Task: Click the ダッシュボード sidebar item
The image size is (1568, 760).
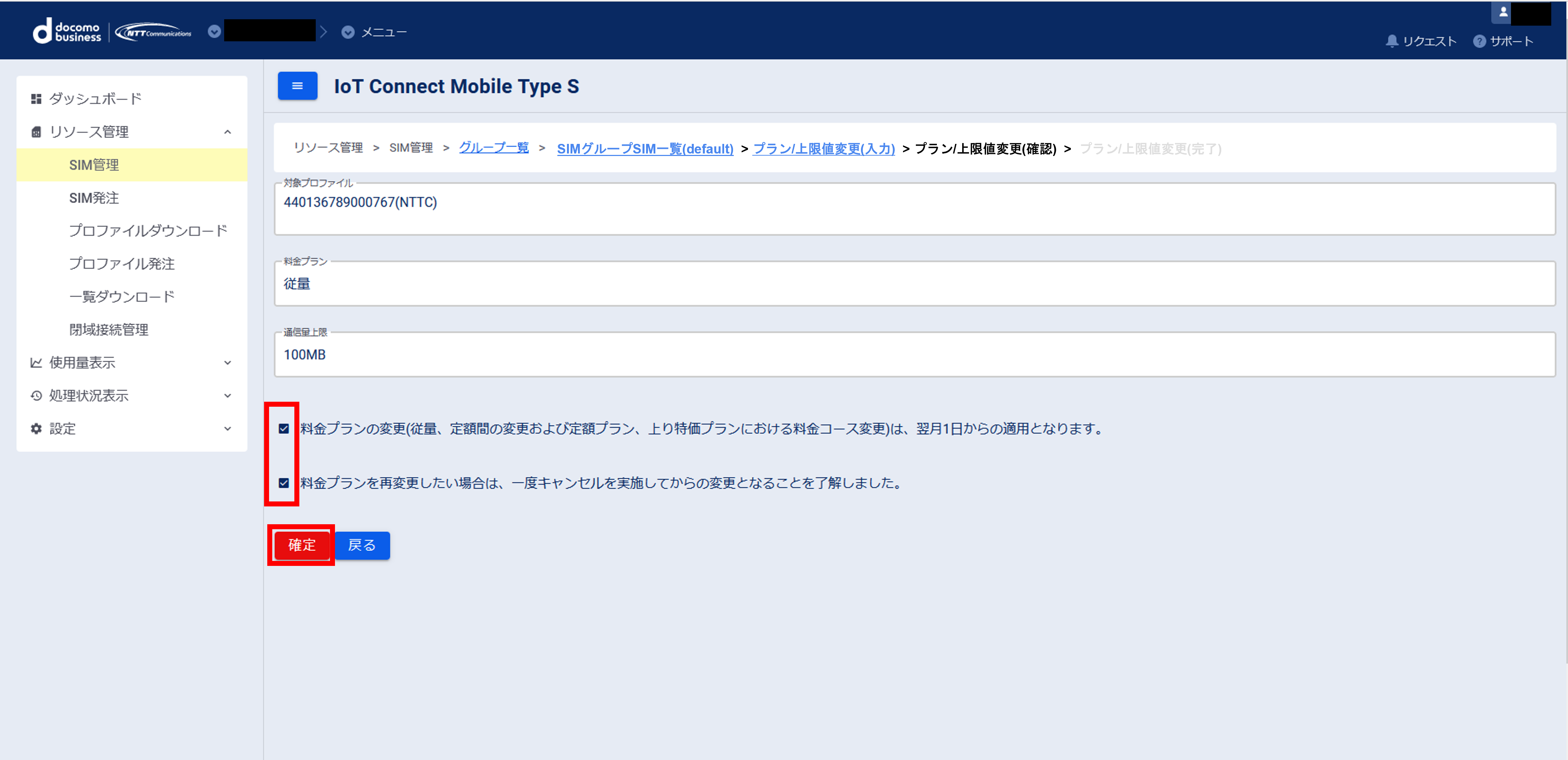Action: click(95, 99)
